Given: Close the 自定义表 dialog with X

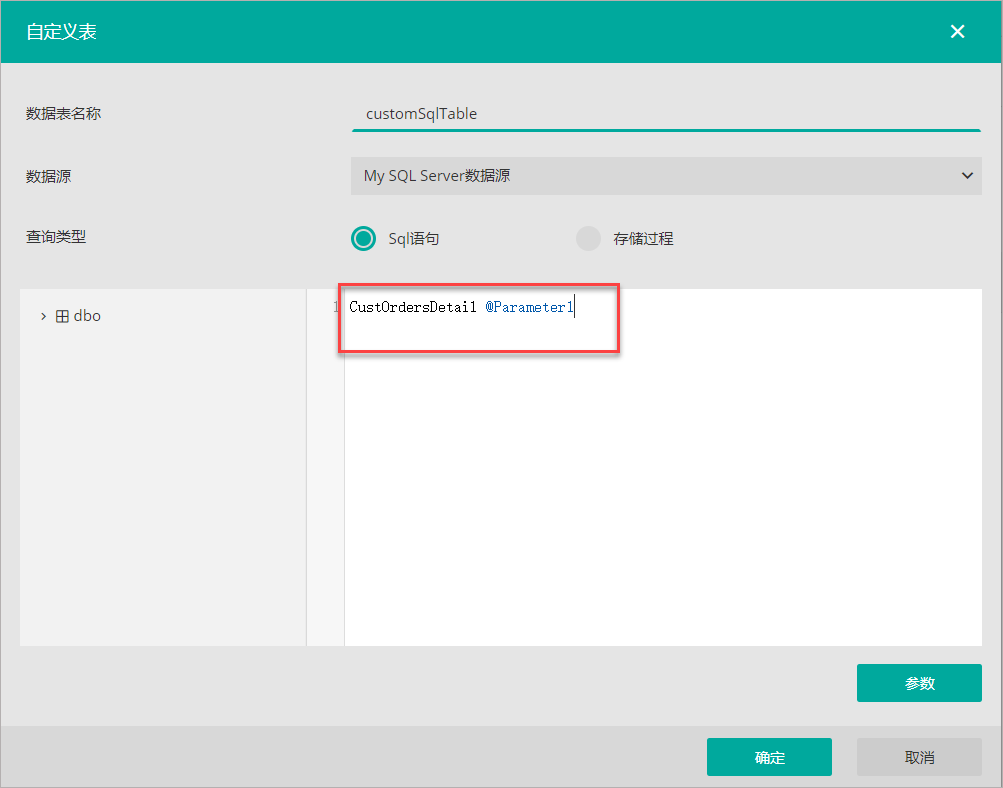Looking at the screenshot, I should coord(957,32).
